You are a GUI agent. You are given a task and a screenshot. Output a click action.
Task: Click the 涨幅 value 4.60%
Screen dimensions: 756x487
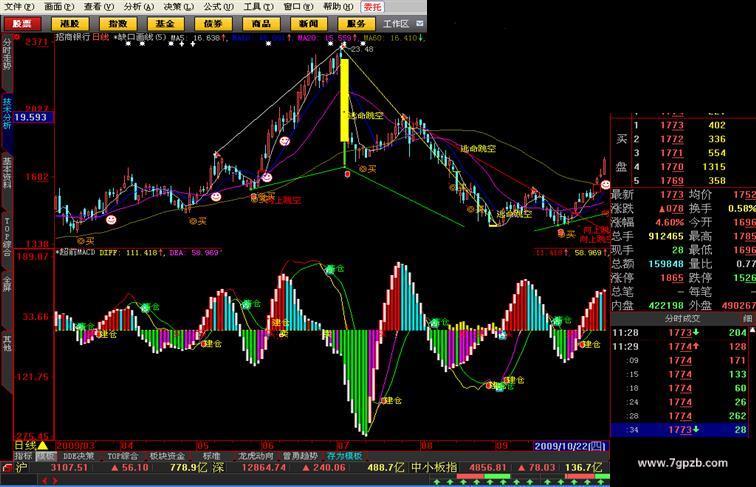(x=669, y=222)
